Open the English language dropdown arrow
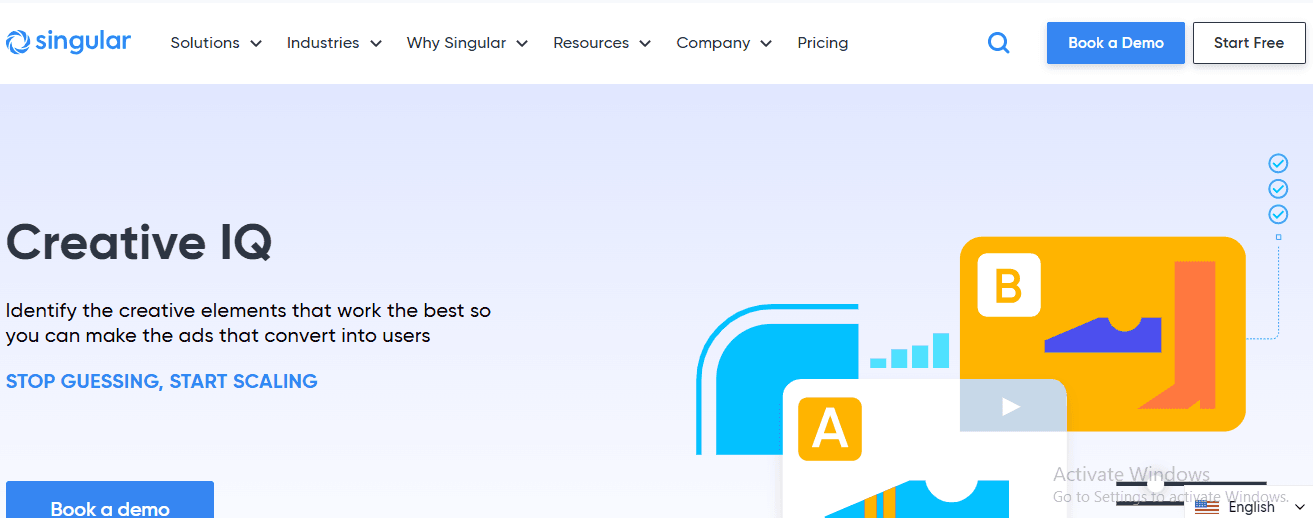This screenshot has height=518, width=1313. (1299, 508)
